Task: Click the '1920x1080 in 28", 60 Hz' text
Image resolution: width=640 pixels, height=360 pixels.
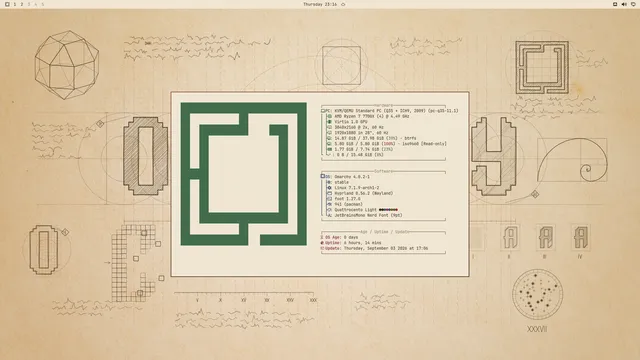Action: click(361, 133)
